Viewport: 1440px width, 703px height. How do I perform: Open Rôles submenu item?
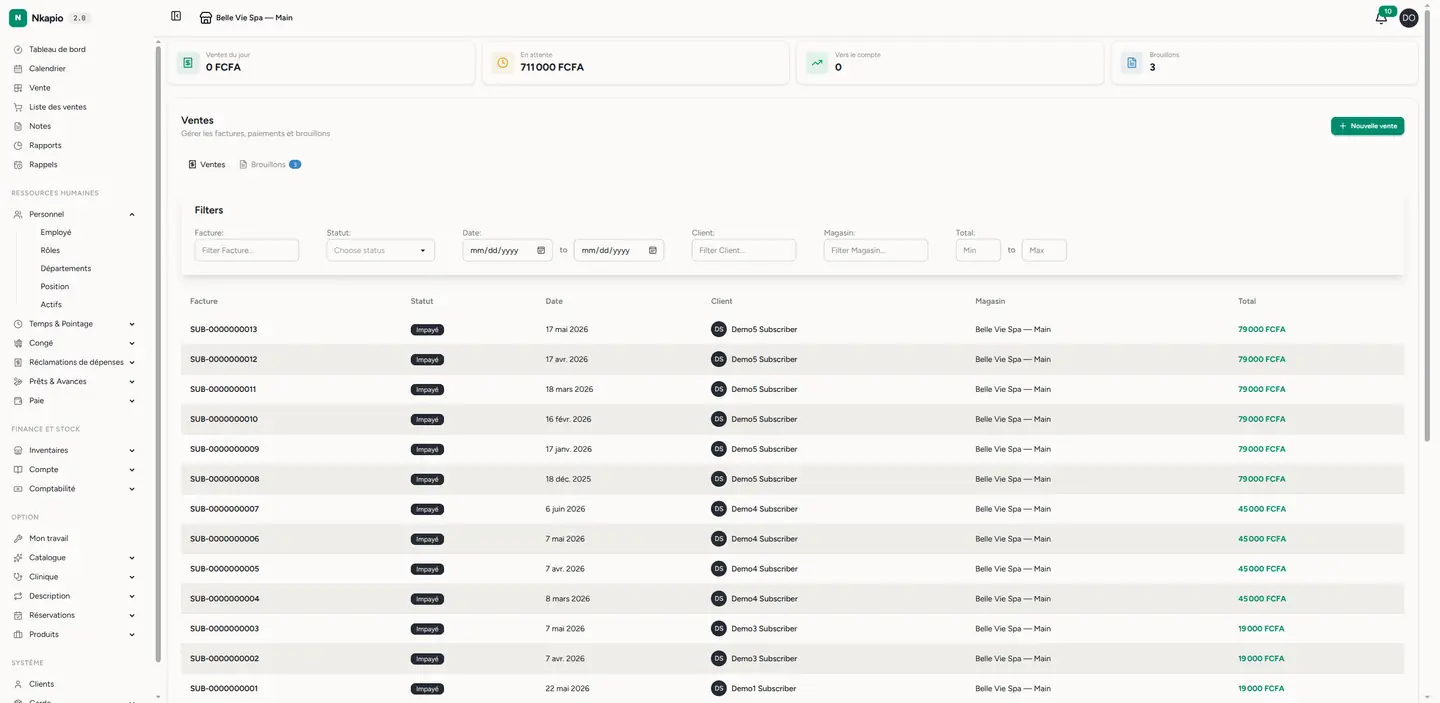(50, 250)
